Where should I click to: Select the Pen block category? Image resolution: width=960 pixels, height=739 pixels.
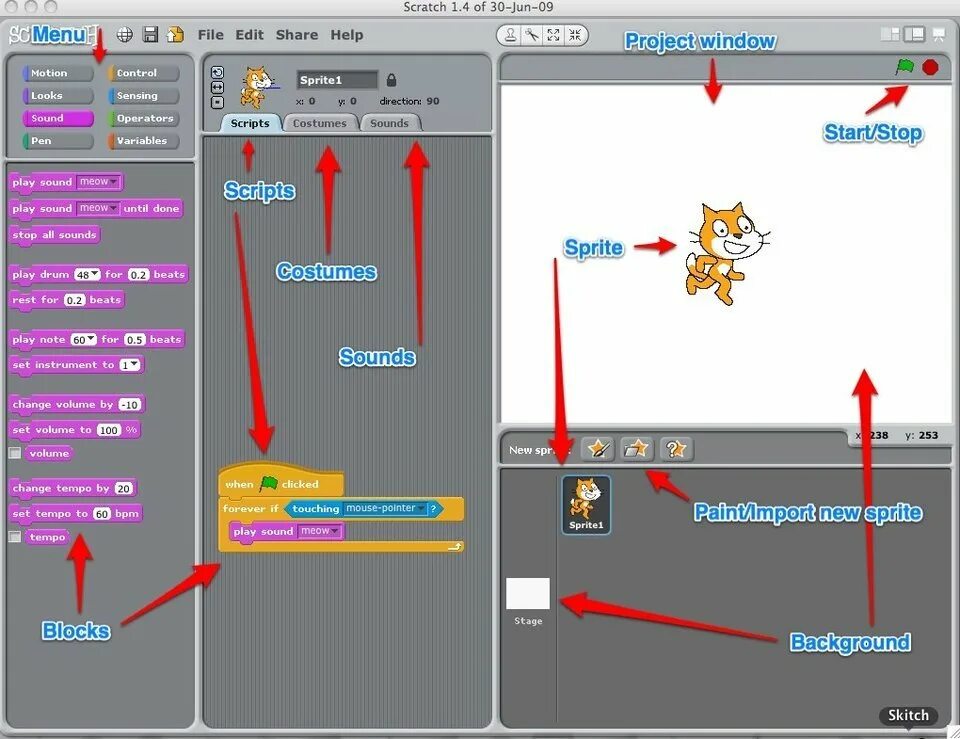(x=58, y=141)
